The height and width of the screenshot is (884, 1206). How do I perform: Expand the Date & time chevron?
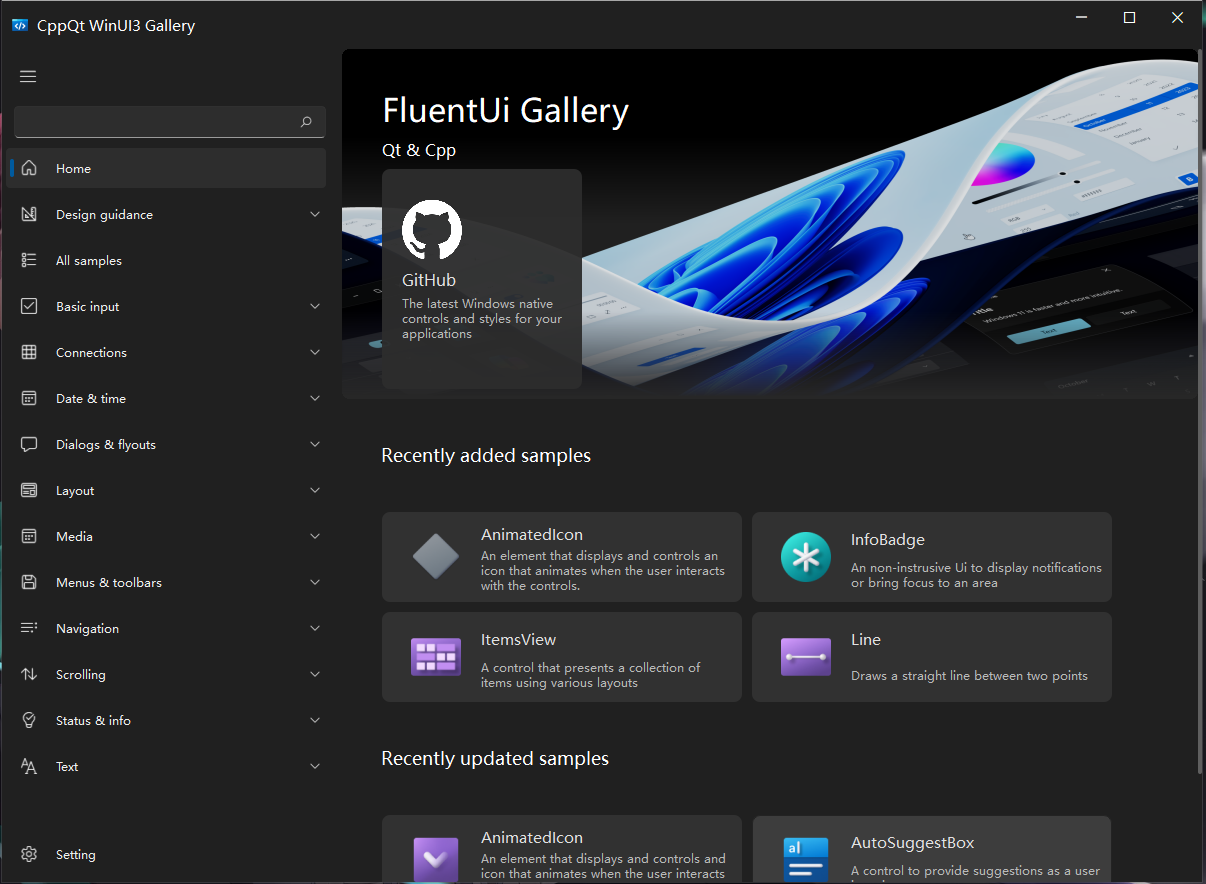[x=315, y=398]
